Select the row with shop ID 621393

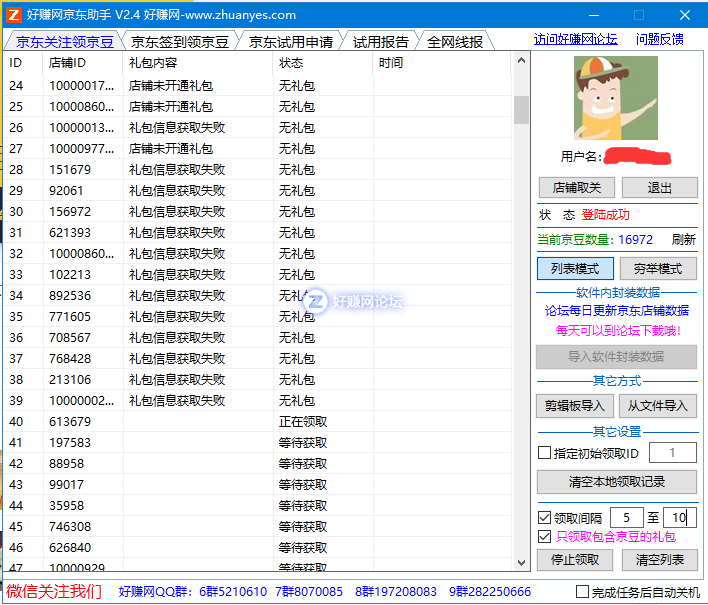tap(258, 233)
